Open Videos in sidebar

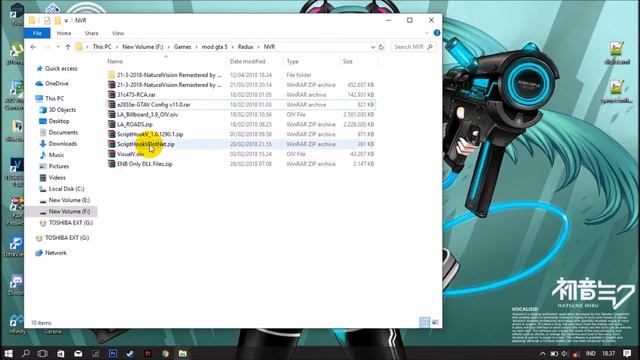[57, 178]
